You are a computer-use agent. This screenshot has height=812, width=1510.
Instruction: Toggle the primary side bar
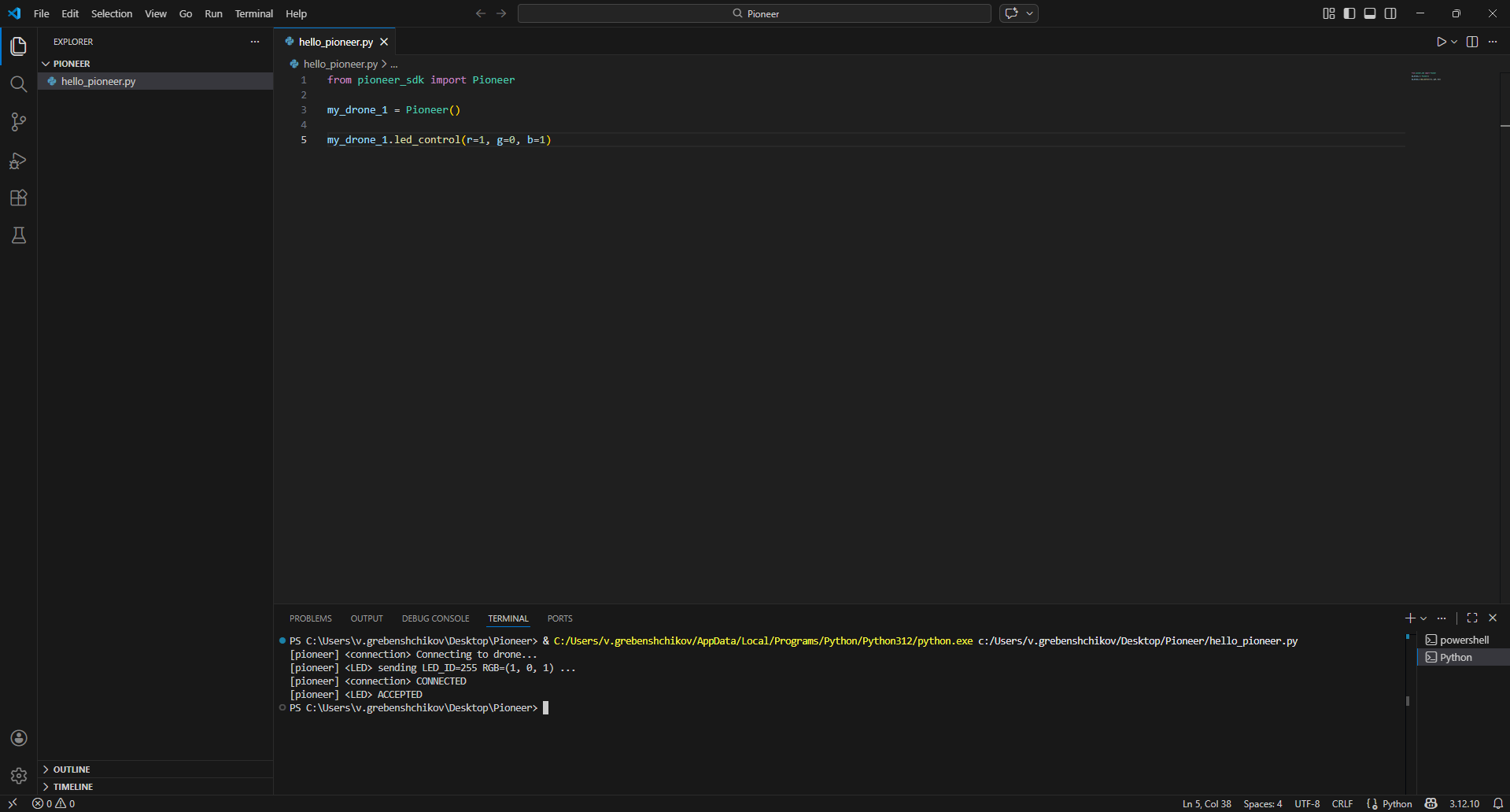[x=1349, y=13]
